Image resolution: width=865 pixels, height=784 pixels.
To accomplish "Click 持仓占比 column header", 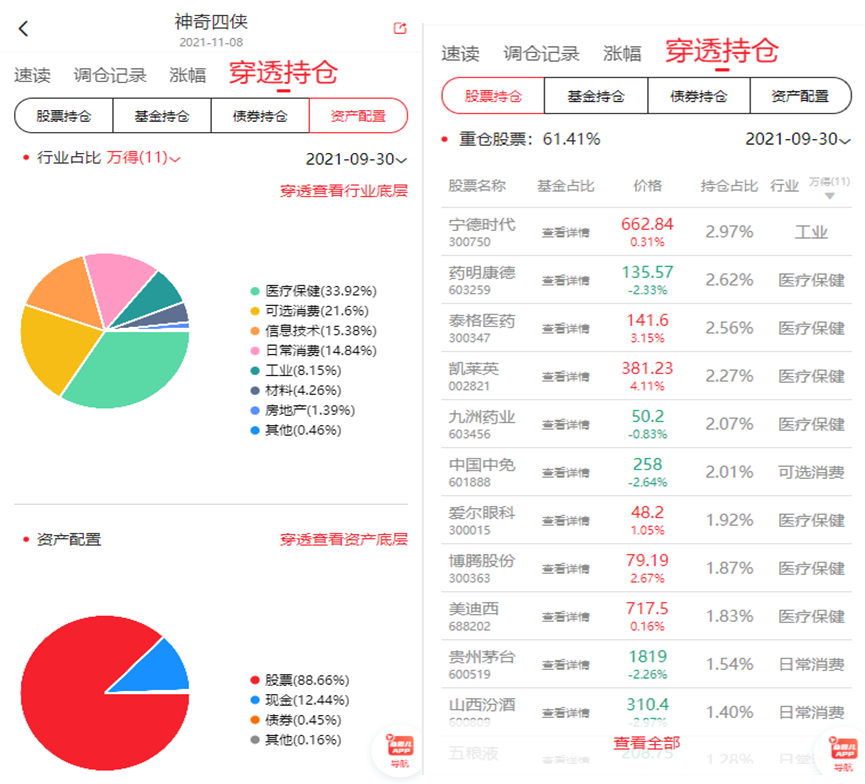I will pos(729,186).
